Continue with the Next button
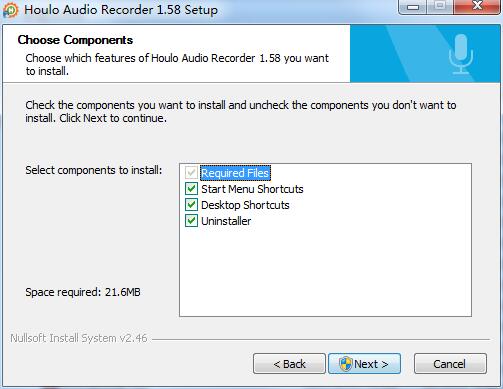This screenshot has height=389, width=503. coord(364,364)
